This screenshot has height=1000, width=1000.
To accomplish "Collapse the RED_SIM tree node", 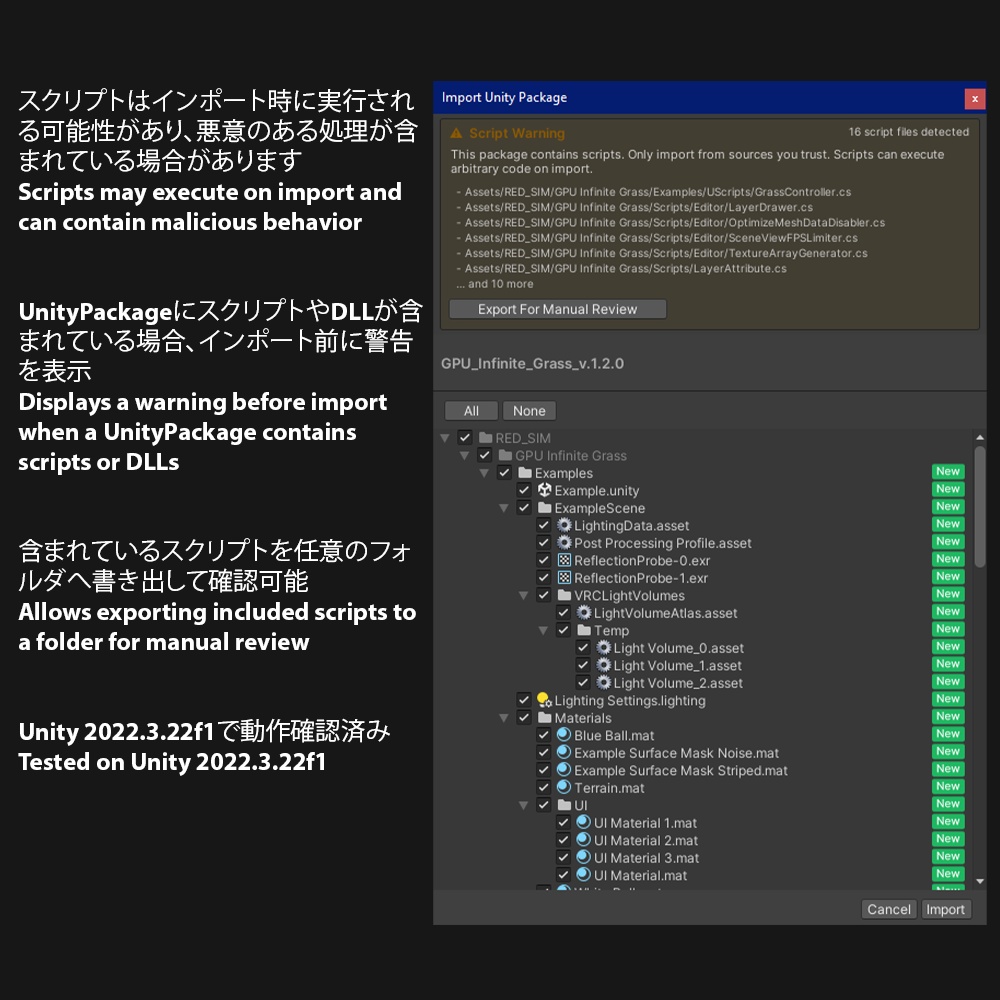I will point(445,438).
